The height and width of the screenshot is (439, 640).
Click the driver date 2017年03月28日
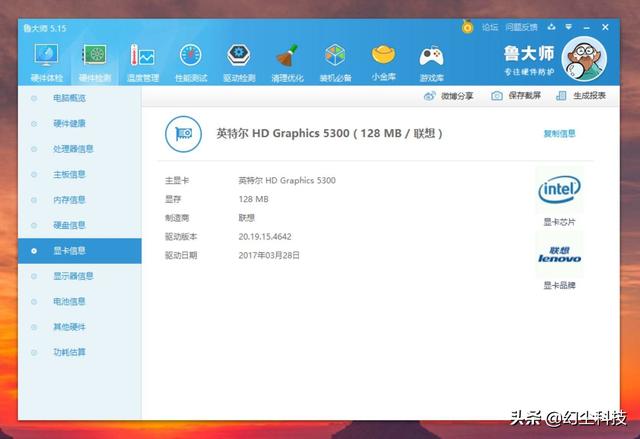(x=269, y=255)
